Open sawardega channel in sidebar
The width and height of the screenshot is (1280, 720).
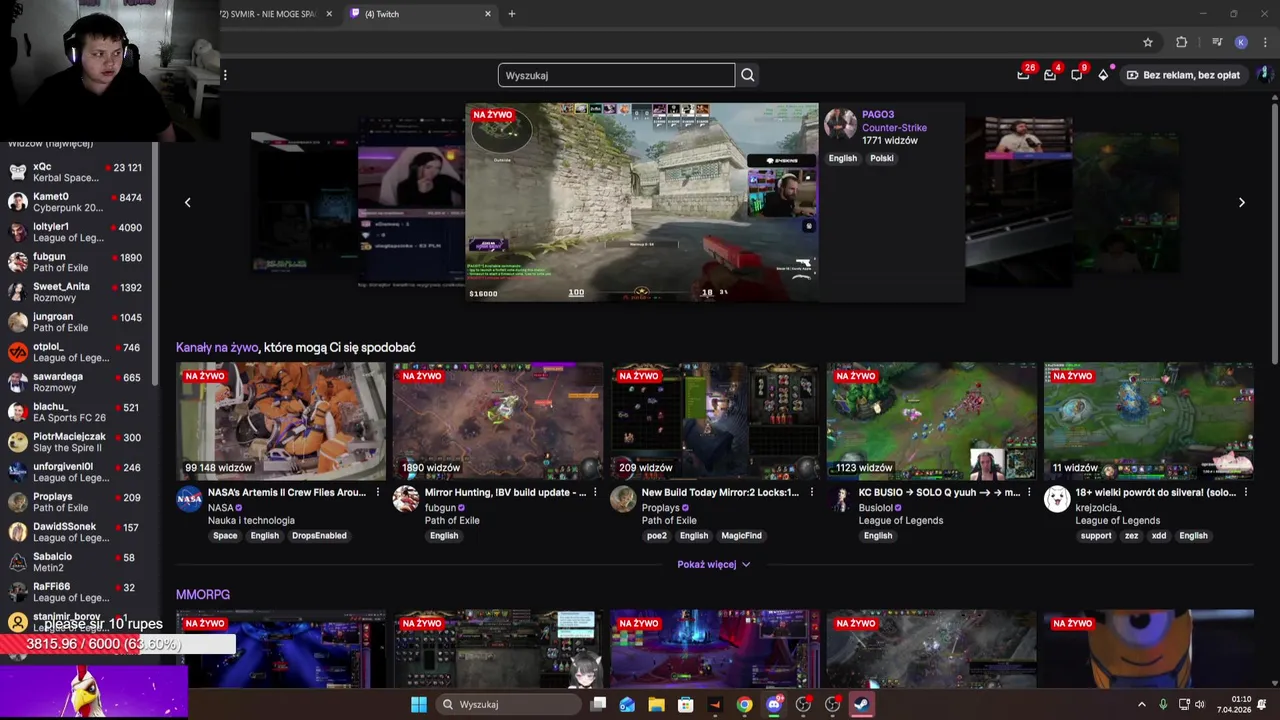(x=77, y=382)
